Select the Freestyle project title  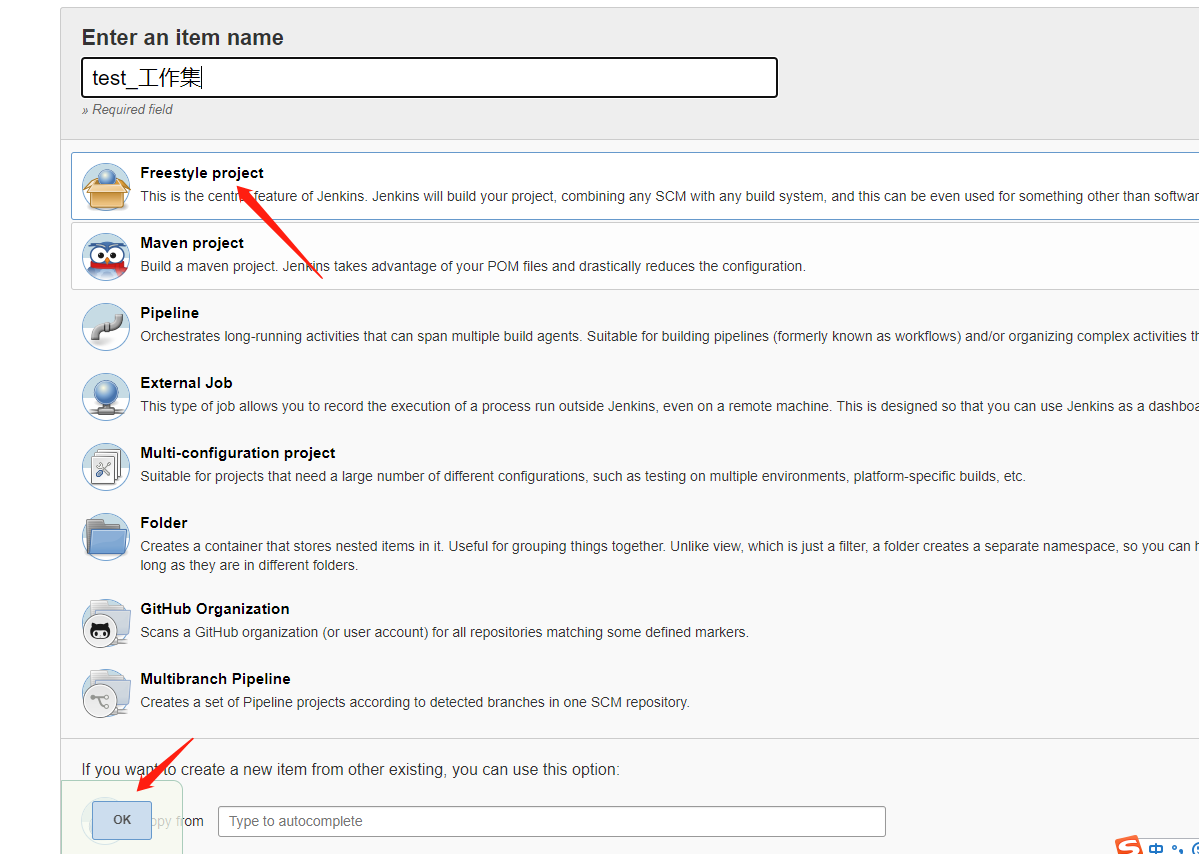202,173
